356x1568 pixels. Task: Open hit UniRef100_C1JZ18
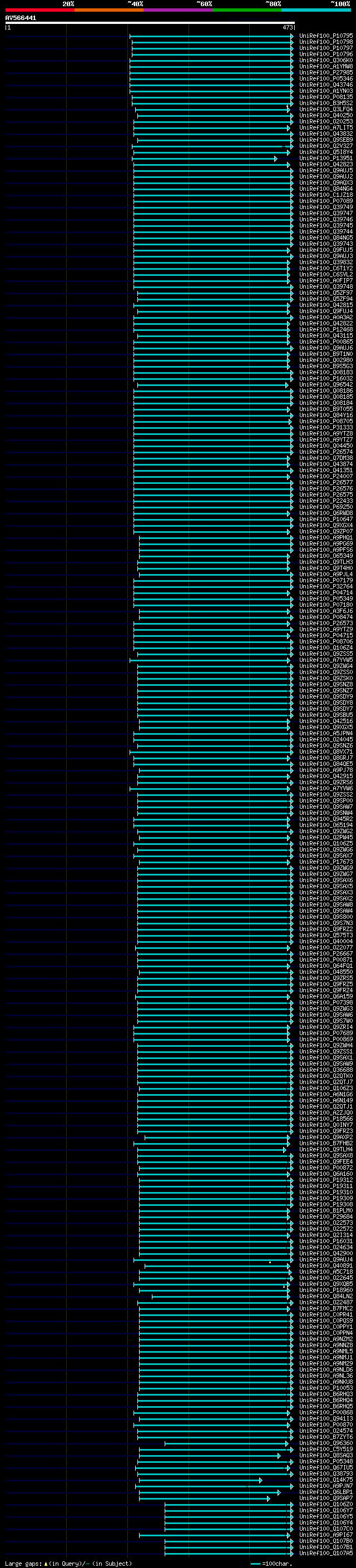point(326,195)
